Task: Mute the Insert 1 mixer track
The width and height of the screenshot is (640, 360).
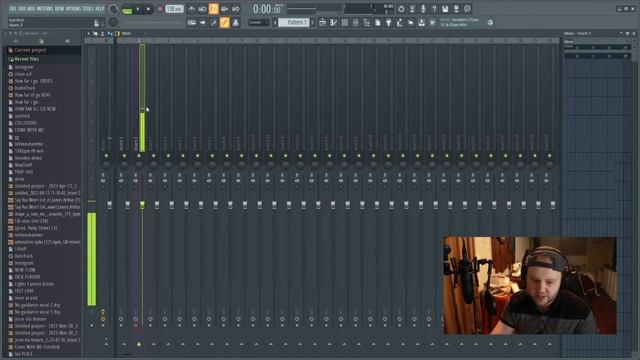Action: point(124,156)
